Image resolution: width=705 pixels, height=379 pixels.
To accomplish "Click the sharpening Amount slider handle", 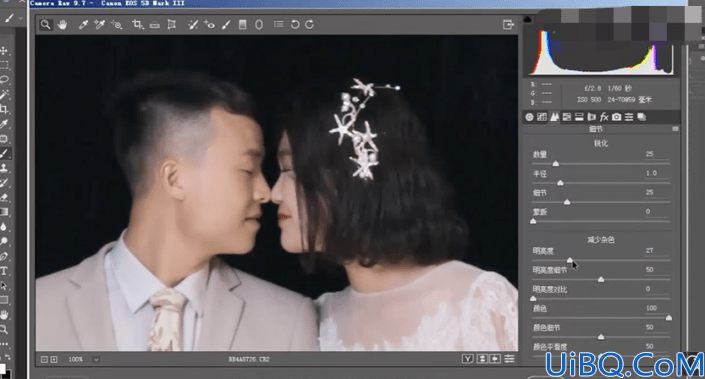I will (x=556, y=164).
